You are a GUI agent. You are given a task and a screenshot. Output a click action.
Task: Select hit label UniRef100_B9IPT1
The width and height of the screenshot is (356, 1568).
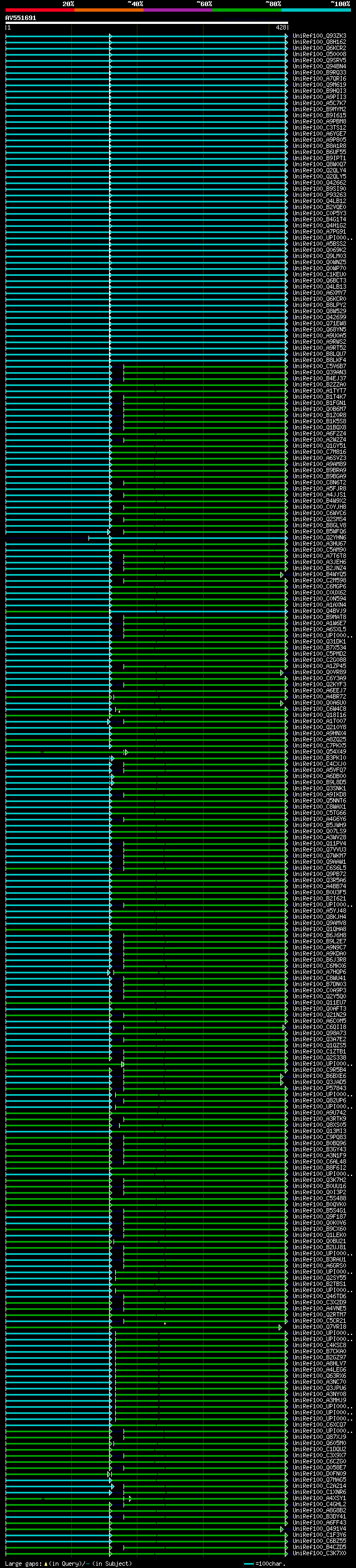(319, 159)
